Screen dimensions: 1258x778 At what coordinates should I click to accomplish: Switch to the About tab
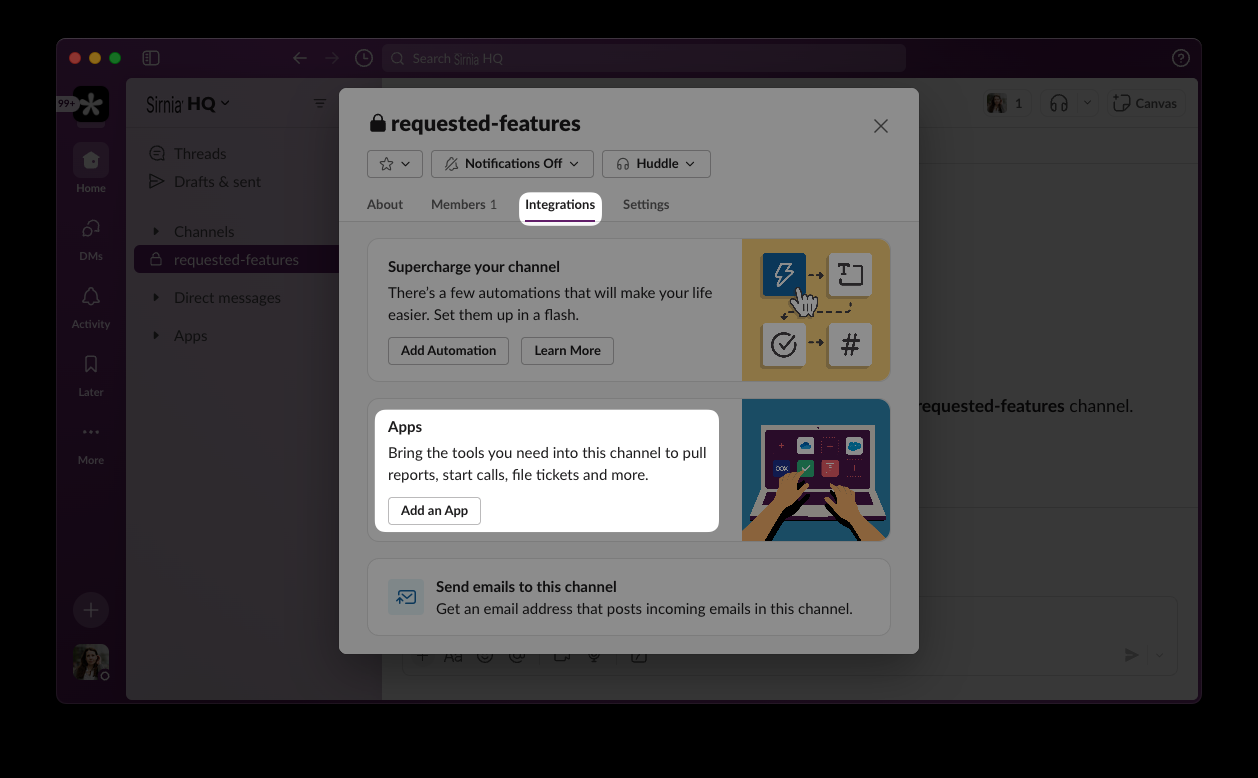385,204
